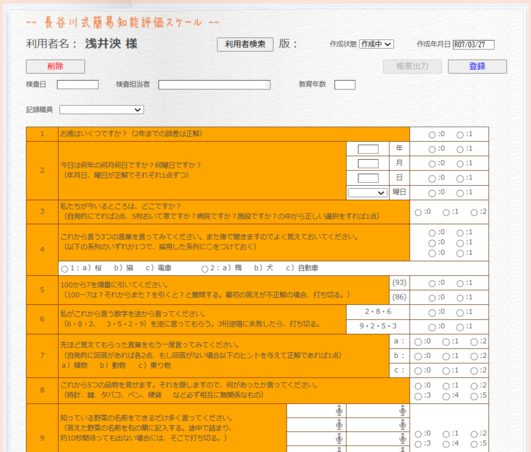Click the user name 浅井決 様

point(111,44)
